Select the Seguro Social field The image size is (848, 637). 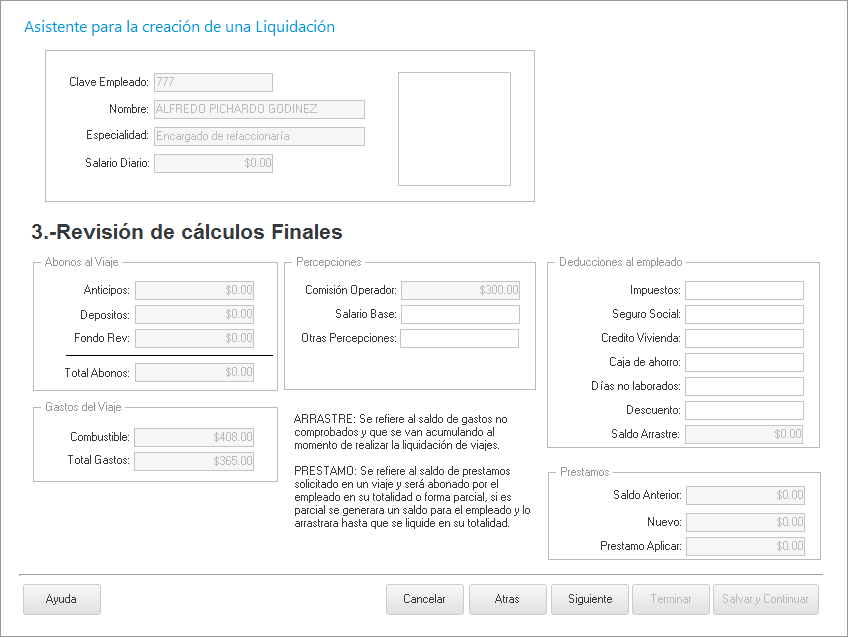pyautogui.click(x=744, y=314)
